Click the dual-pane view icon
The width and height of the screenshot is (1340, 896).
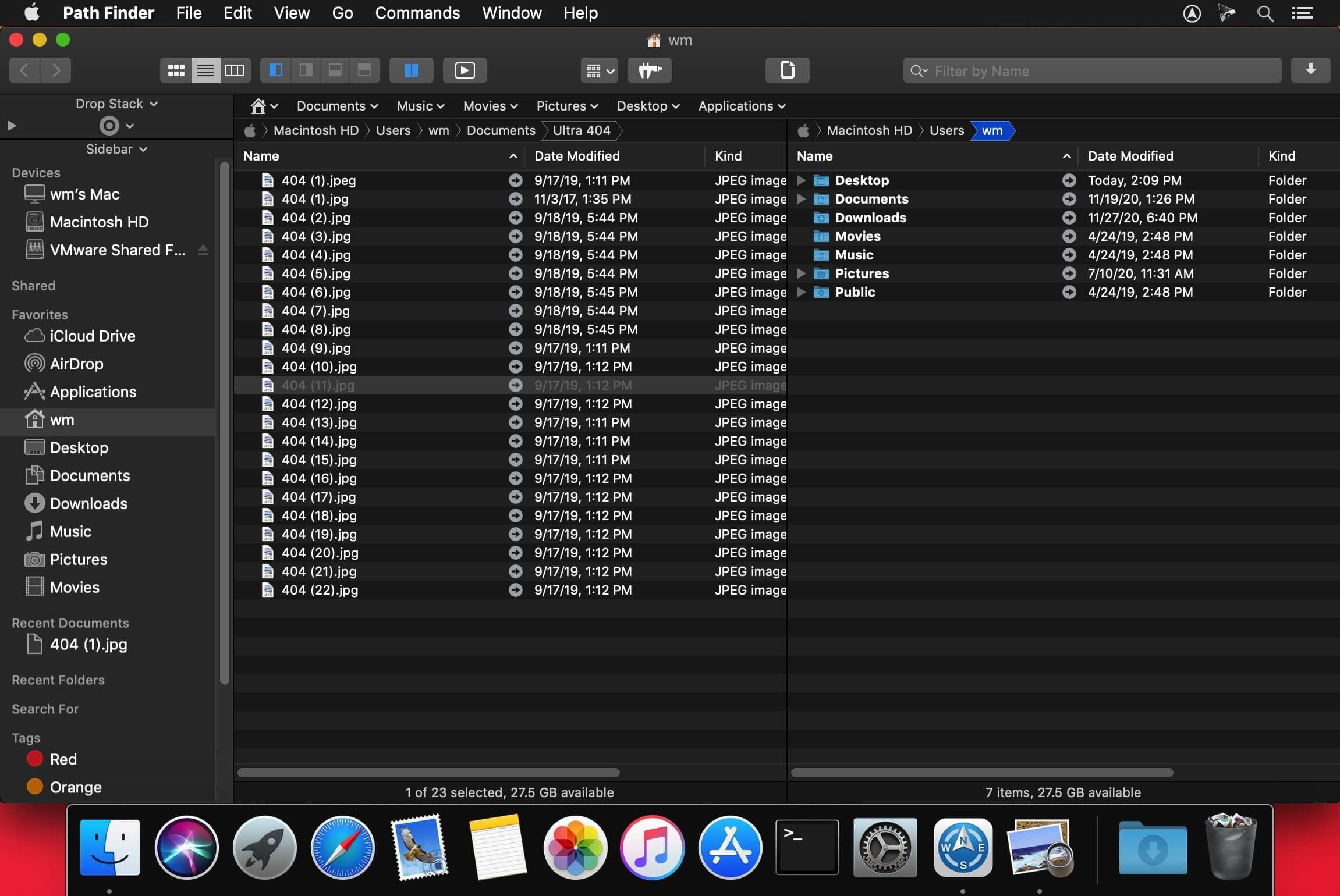411,69
